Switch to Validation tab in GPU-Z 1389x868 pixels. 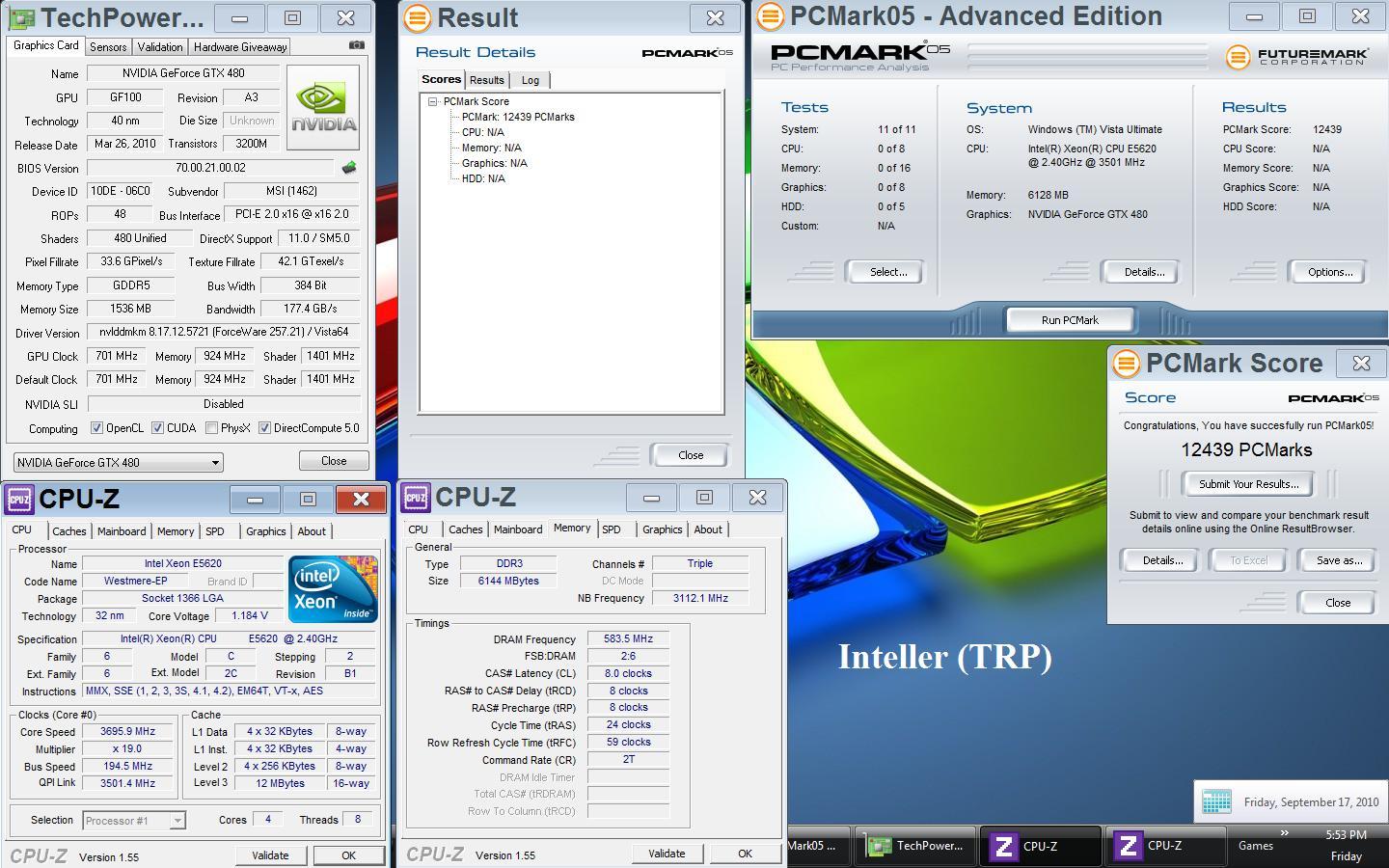tap(160, 46)
